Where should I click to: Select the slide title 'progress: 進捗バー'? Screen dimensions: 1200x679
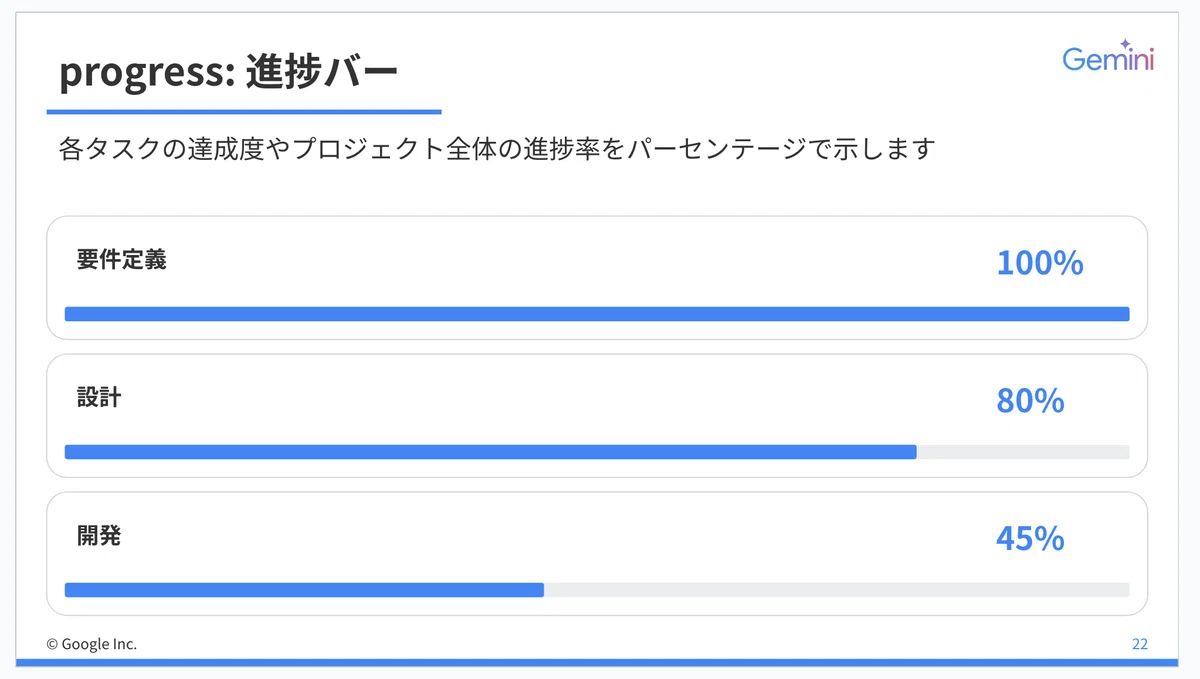(229, 73)
